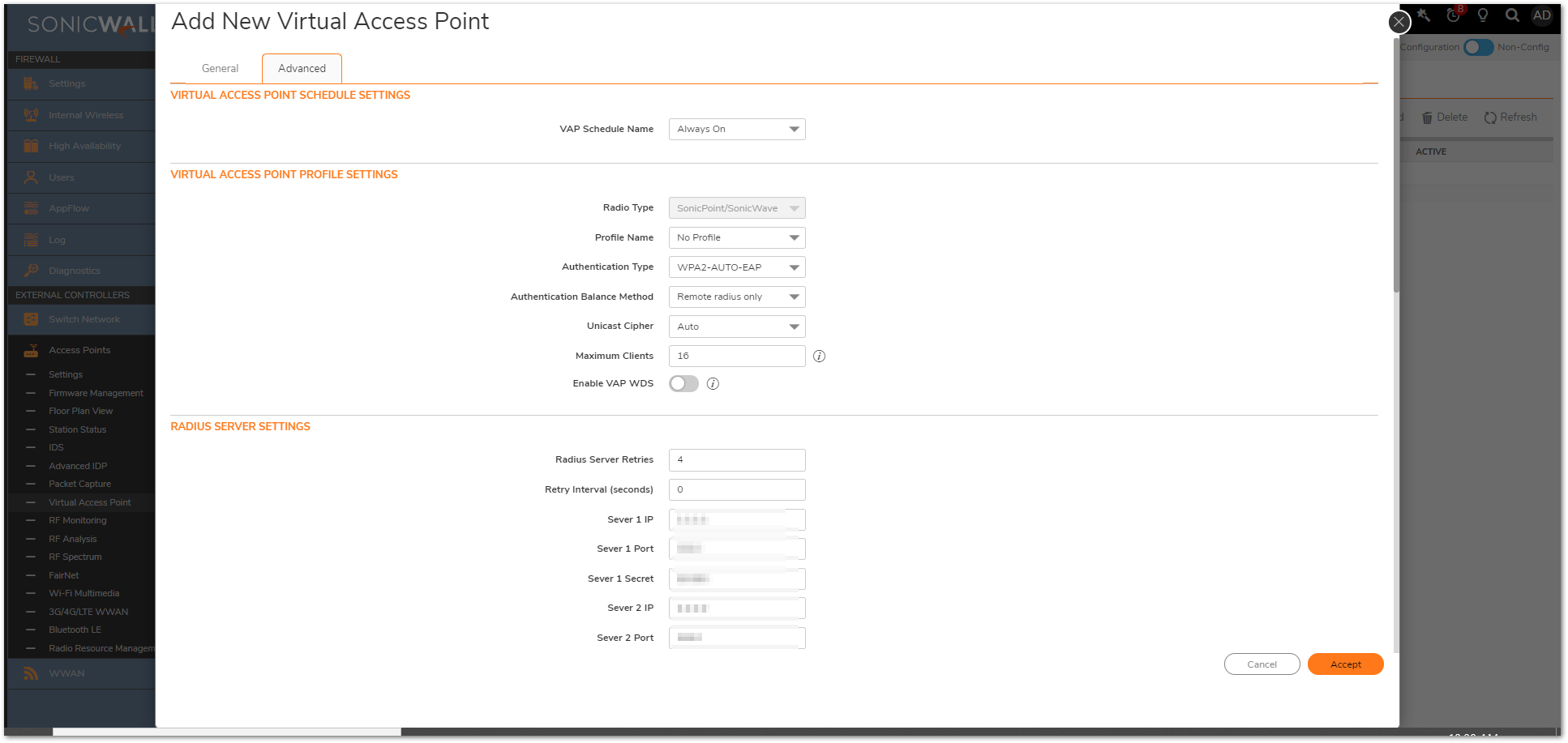1568x743 pixels.
Task: Click the info icon next to Enable VAP WDS
Action: [713, 384]
